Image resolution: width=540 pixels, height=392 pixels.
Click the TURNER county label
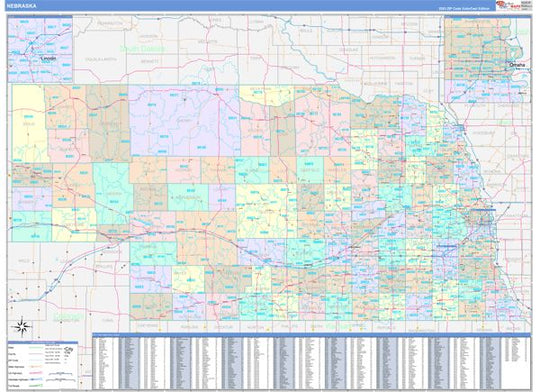coord(417,58)
